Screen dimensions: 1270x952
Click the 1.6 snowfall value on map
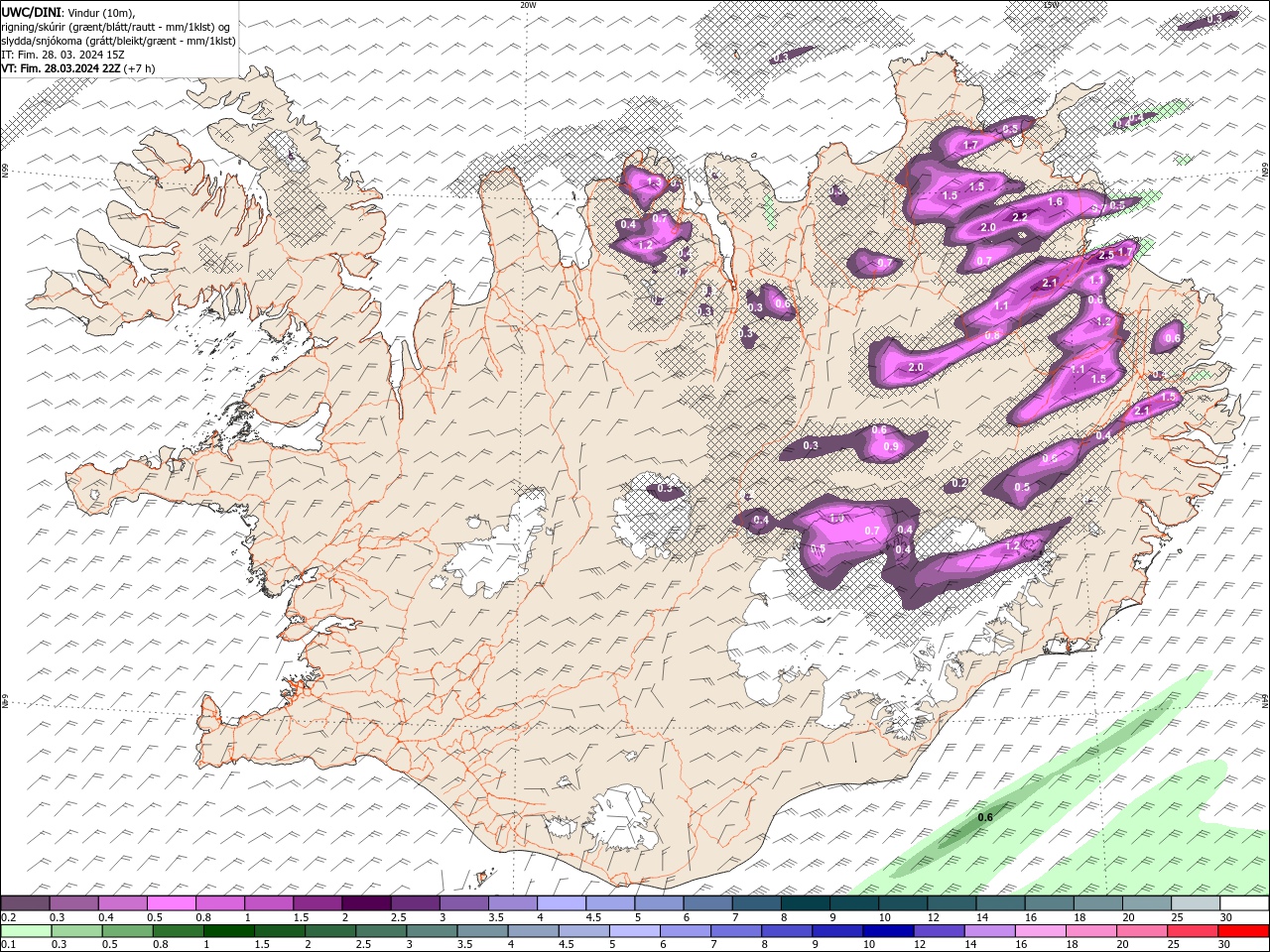1055,201
